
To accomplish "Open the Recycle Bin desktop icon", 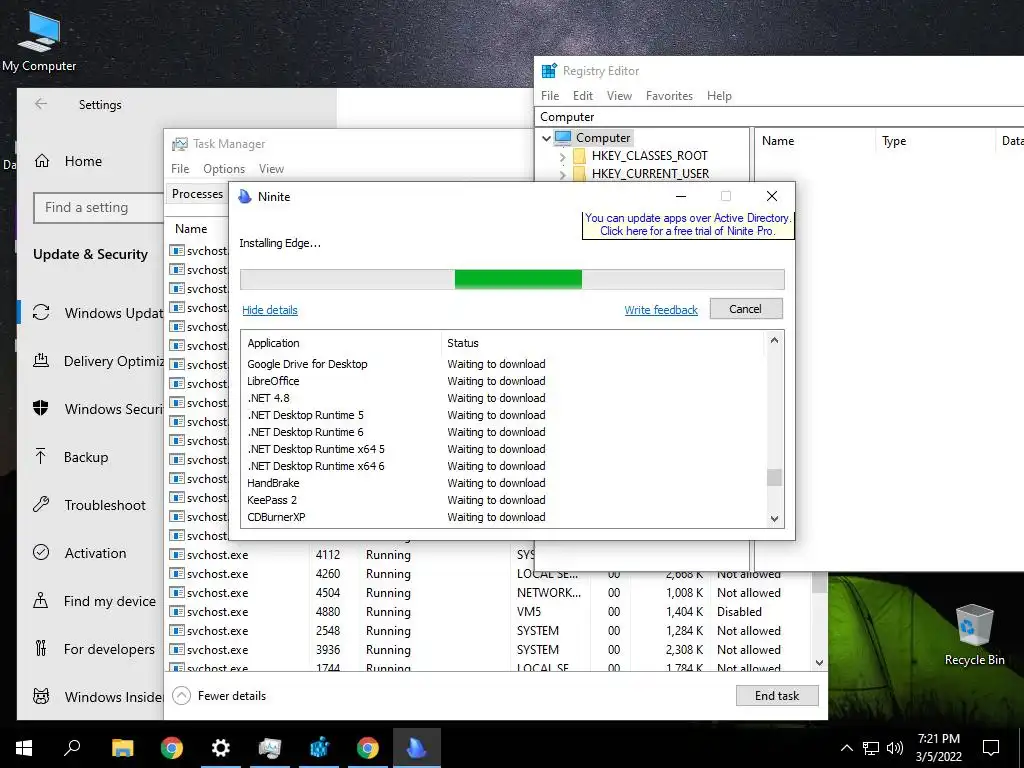I will [x=974, y=635].
